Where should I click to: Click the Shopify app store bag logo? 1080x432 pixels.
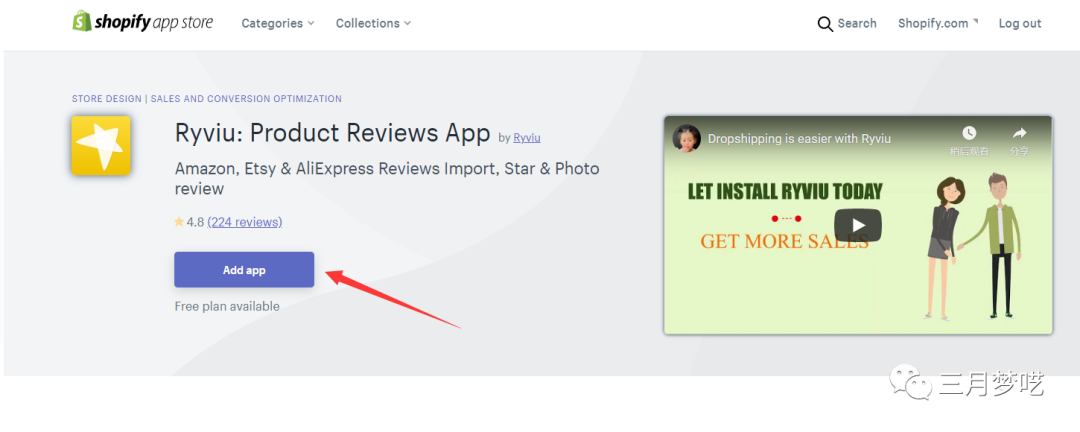pos(82,22)
